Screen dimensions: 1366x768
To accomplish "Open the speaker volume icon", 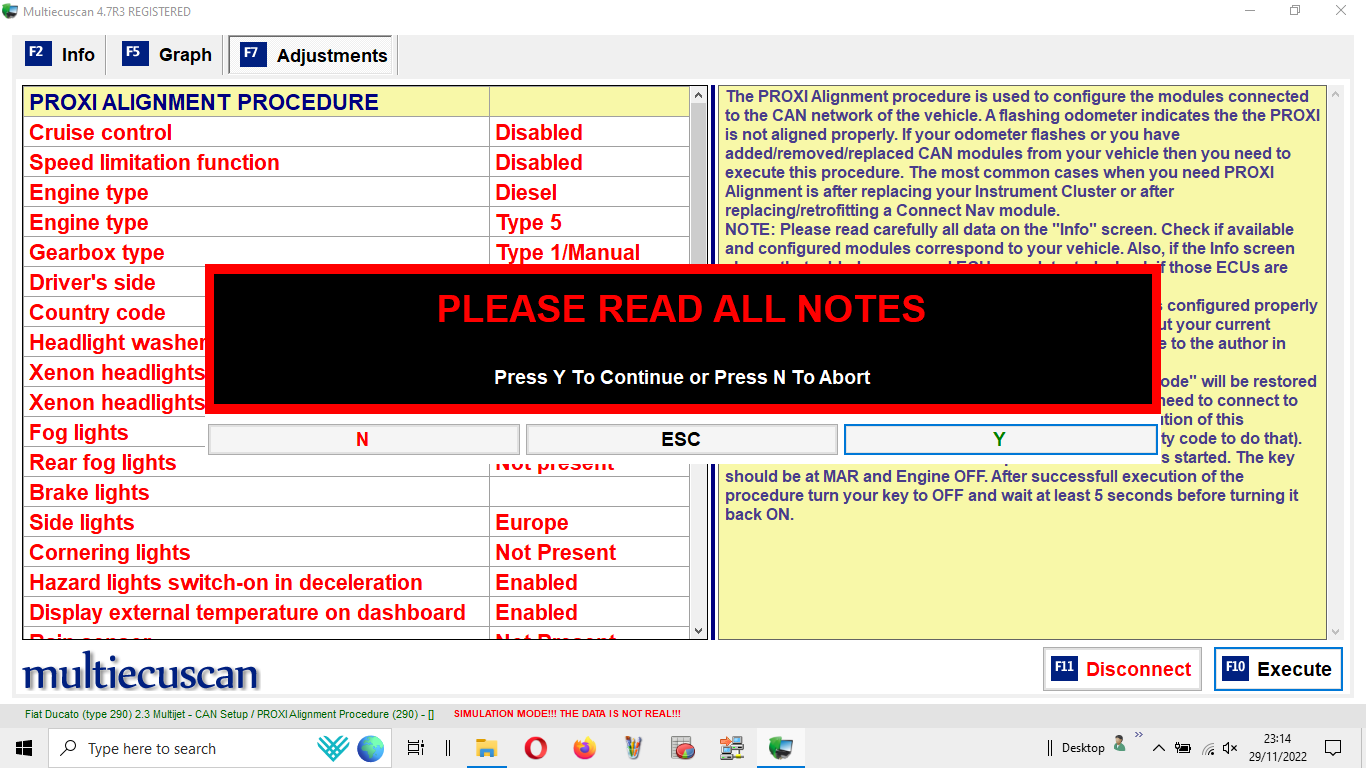I will (x=1229, y=747).
